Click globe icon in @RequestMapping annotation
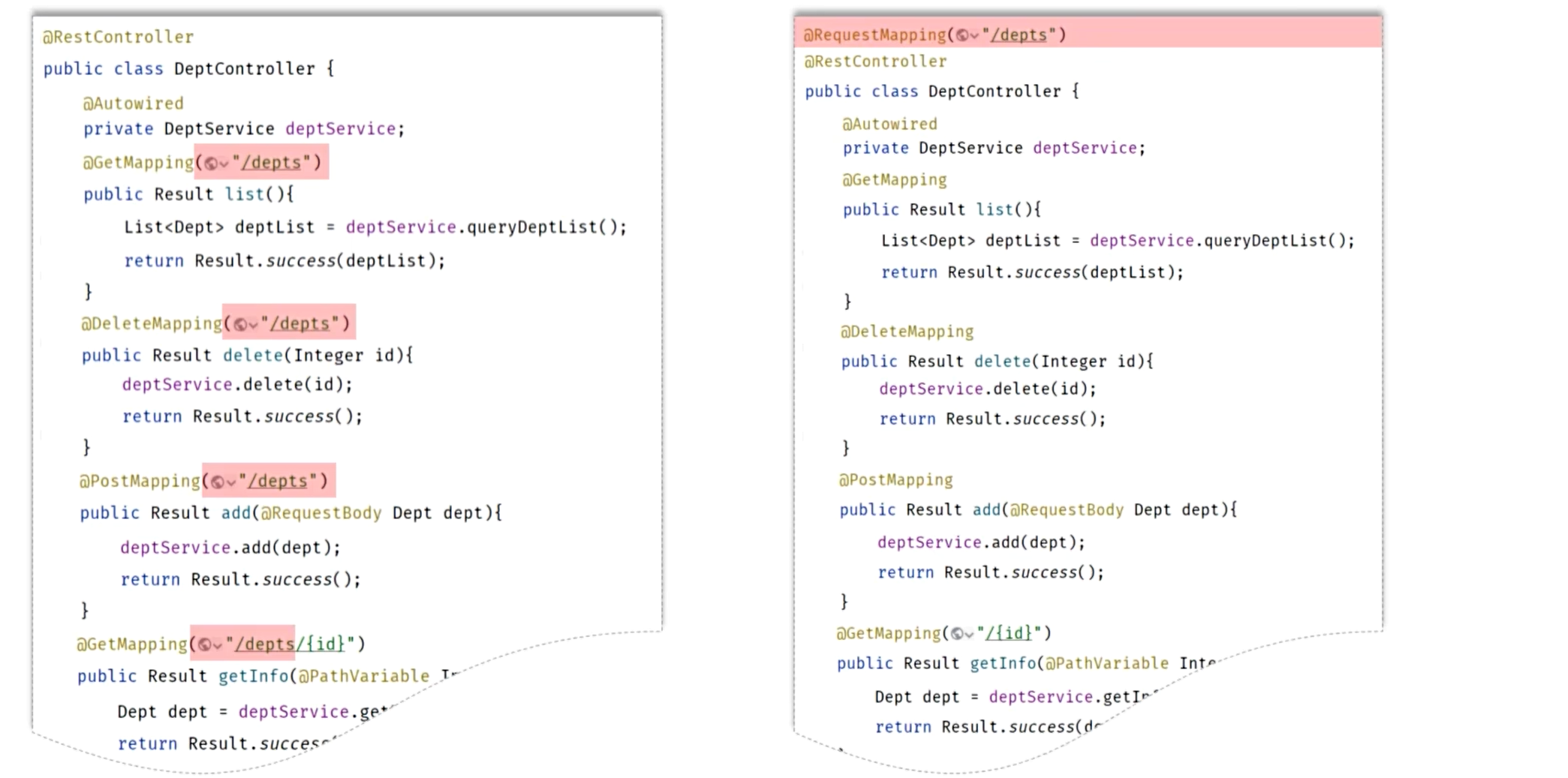This screenshot has height=778, width=1568. coord(962,35)
